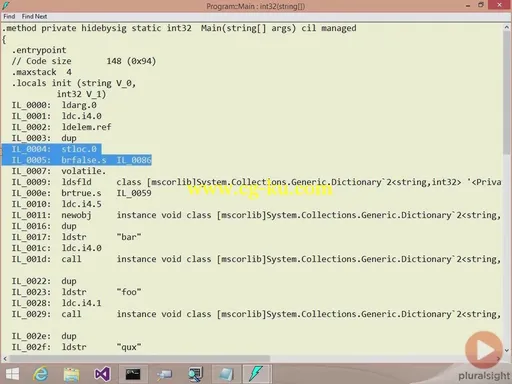Click the 'IL_0002: ldelem.ref' line
The image size is (512, 384).
(x=61, y=127)
